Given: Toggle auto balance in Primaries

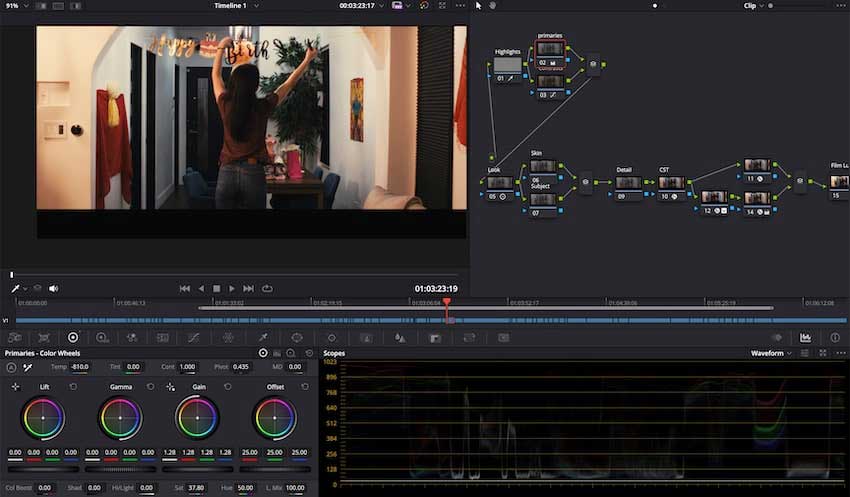Looking at the screenshot, I should [11, 367].
